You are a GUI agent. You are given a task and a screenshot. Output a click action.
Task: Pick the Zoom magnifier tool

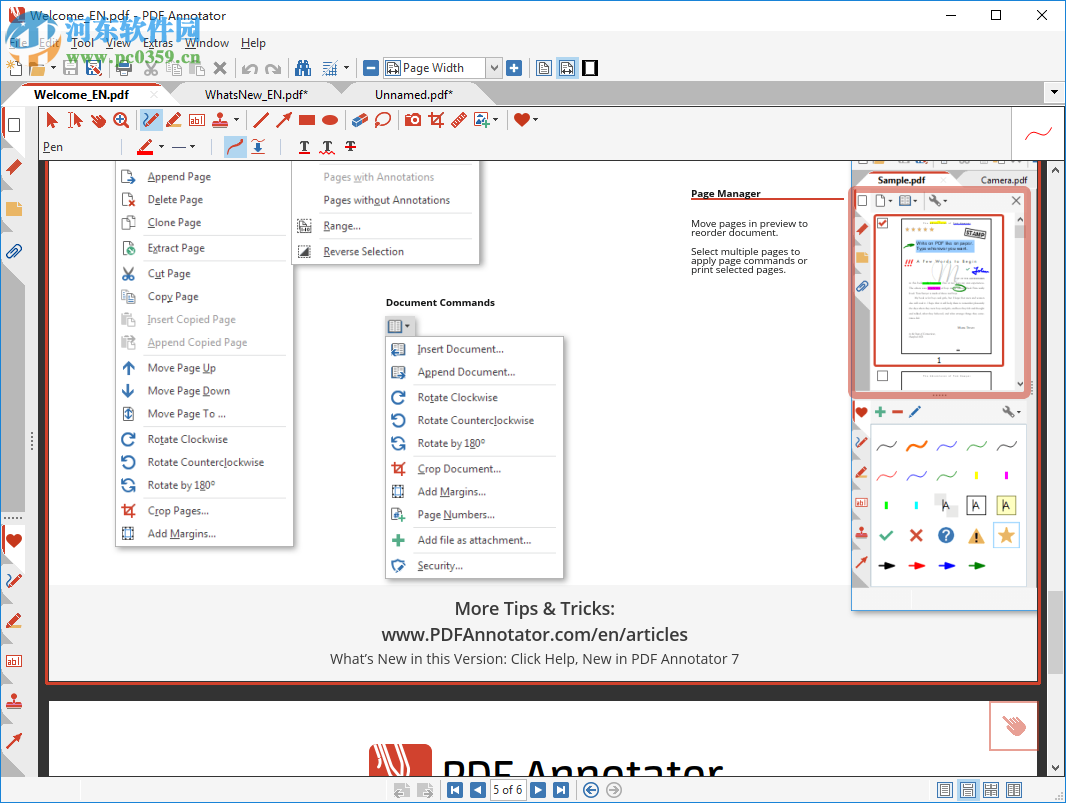[120, 120]
